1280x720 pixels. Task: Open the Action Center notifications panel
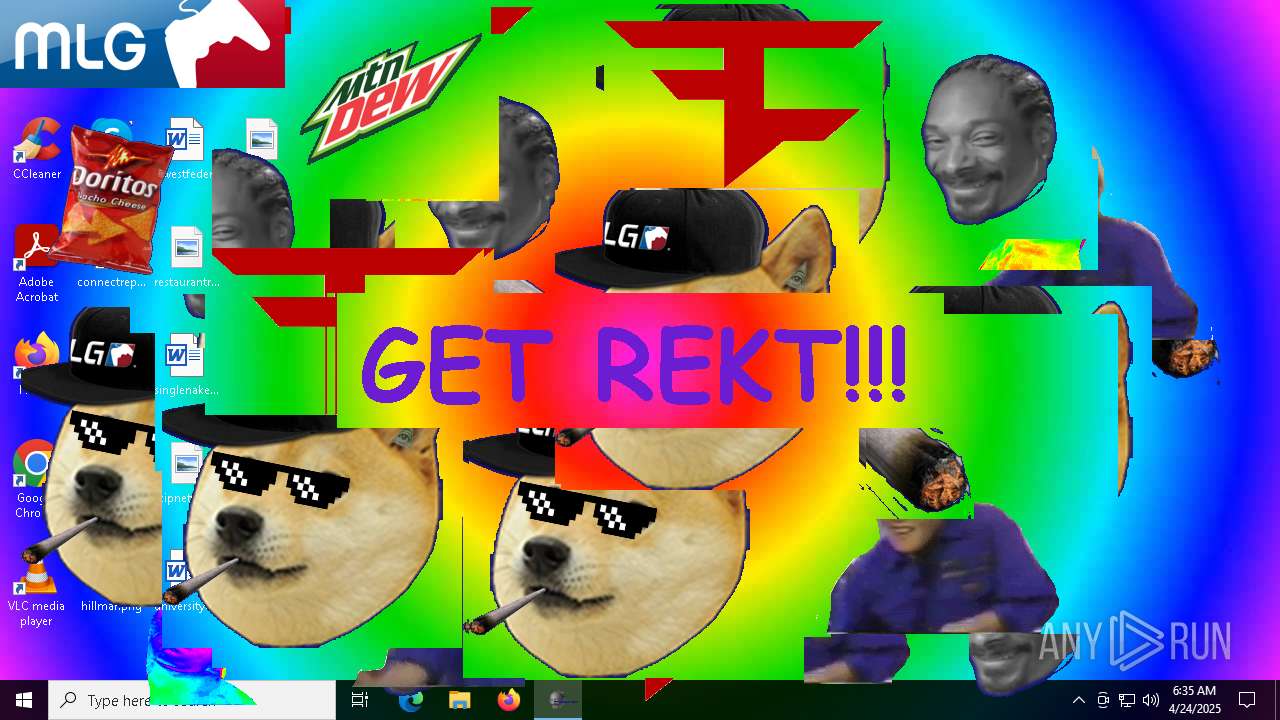[1247, 700]
